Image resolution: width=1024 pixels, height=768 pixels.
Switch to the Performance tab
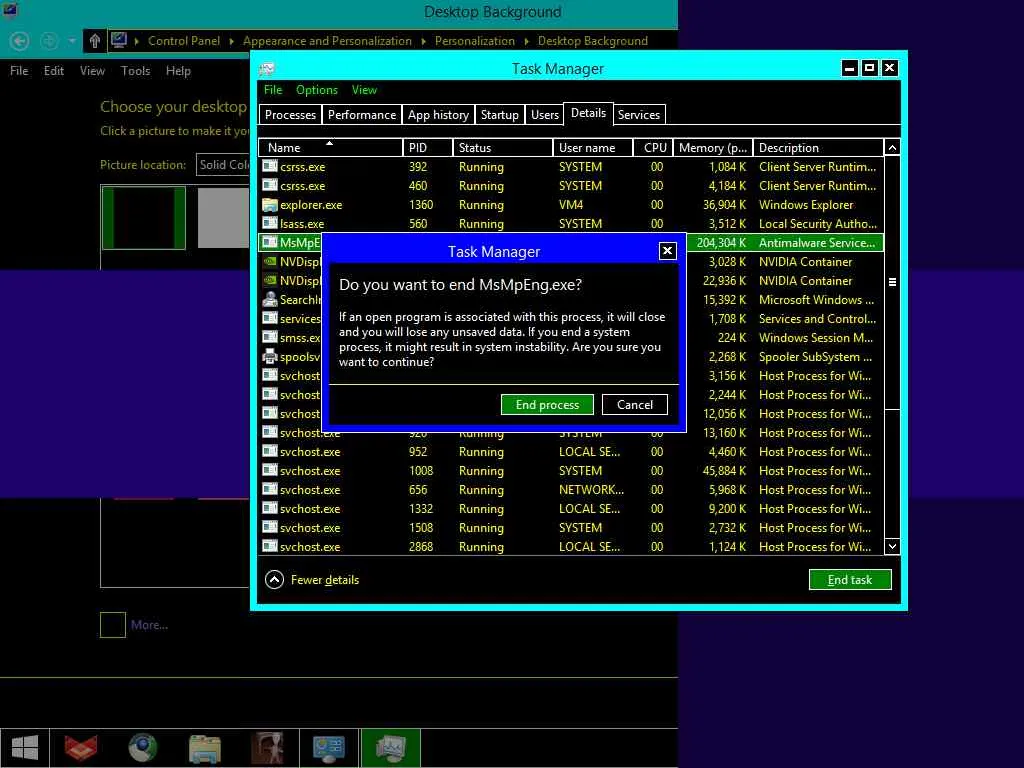[x=362, y=114]
